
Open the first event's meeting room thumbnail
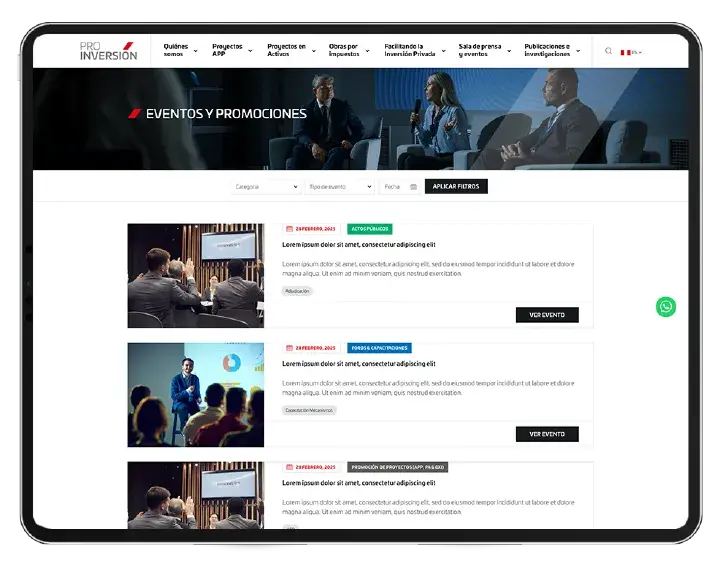pyautogui.click(x=196, y=276)
